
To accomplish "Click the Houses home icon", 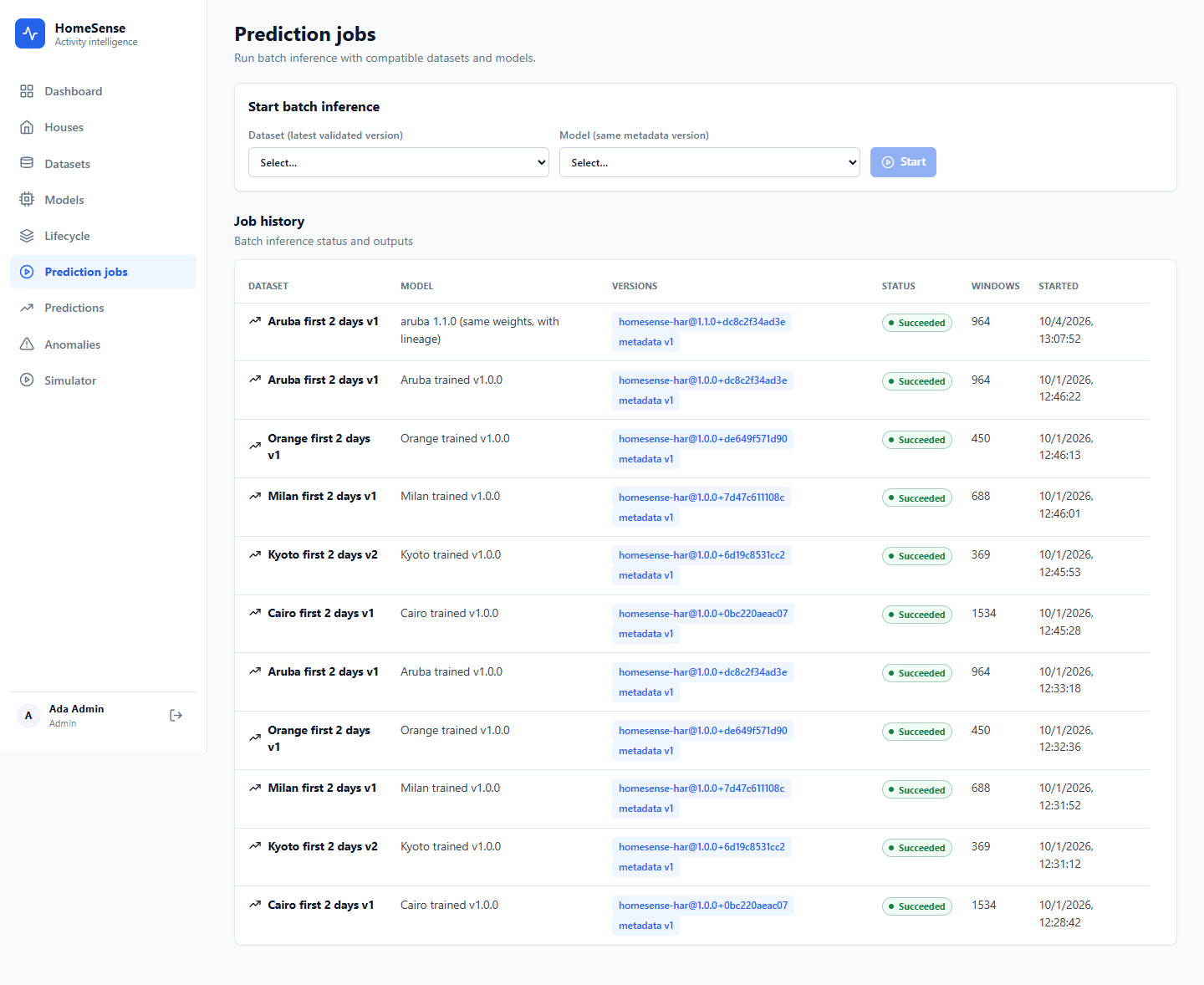I will click(x=27, y=127).
